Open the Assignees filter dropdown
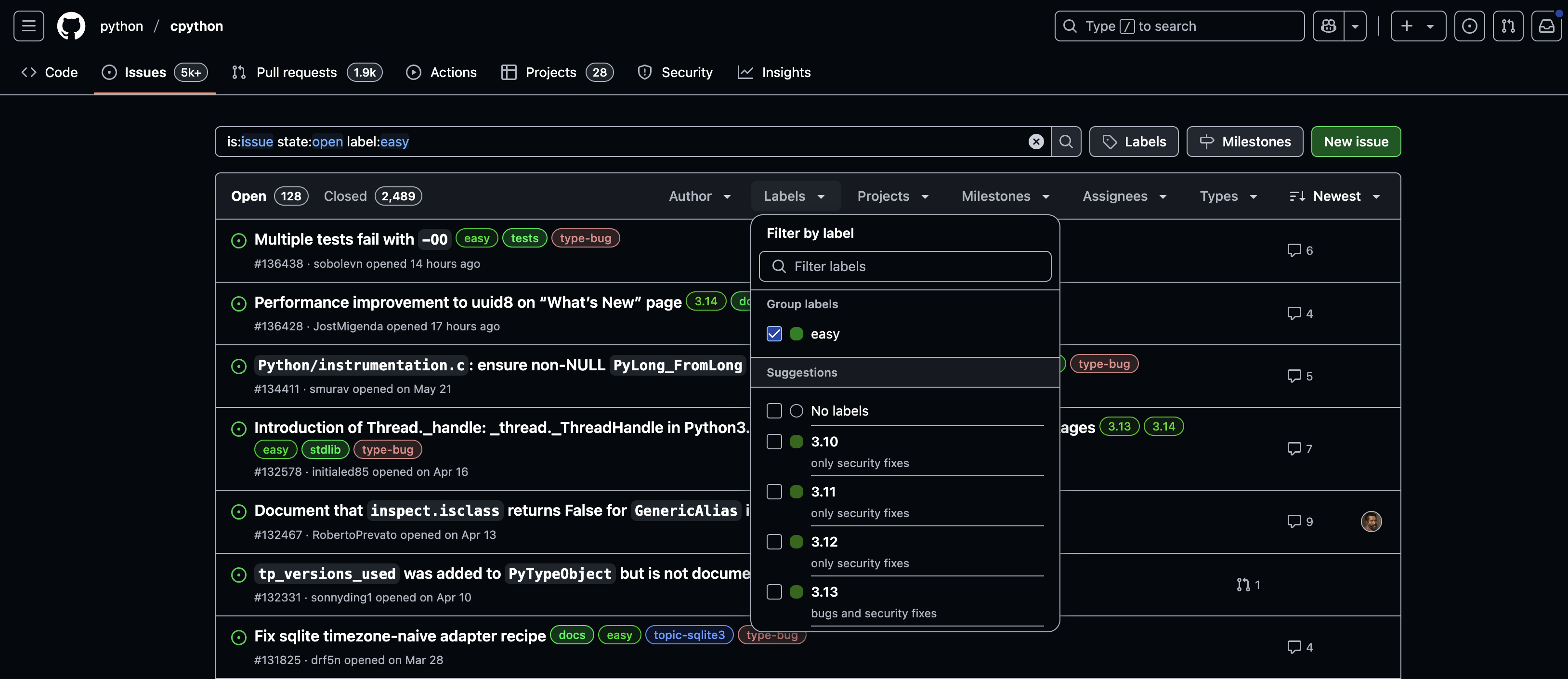1568x679 pixels. coord(1125,196)
